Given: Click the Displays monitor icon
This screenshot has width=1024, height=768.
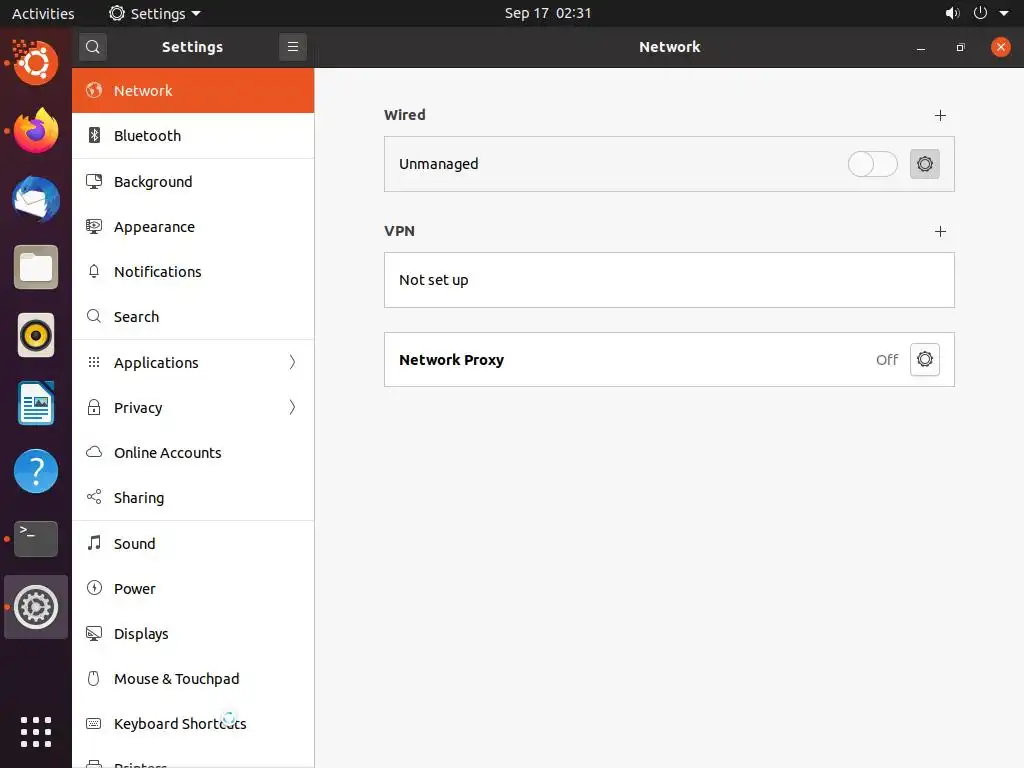Looking at the screenshot, I should tap(94, 633).
